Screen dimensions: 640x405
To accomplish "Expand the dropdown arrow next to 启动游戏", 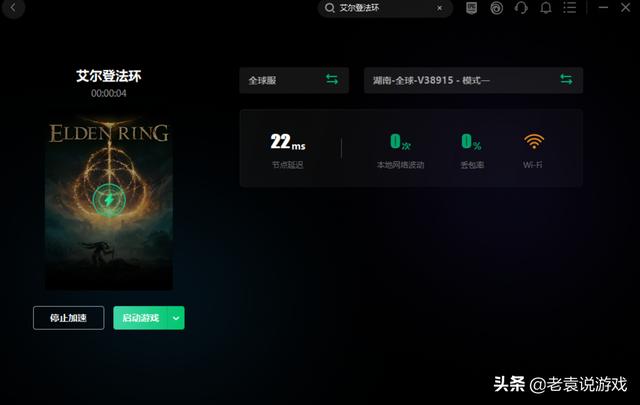I will tap(176, 318).
